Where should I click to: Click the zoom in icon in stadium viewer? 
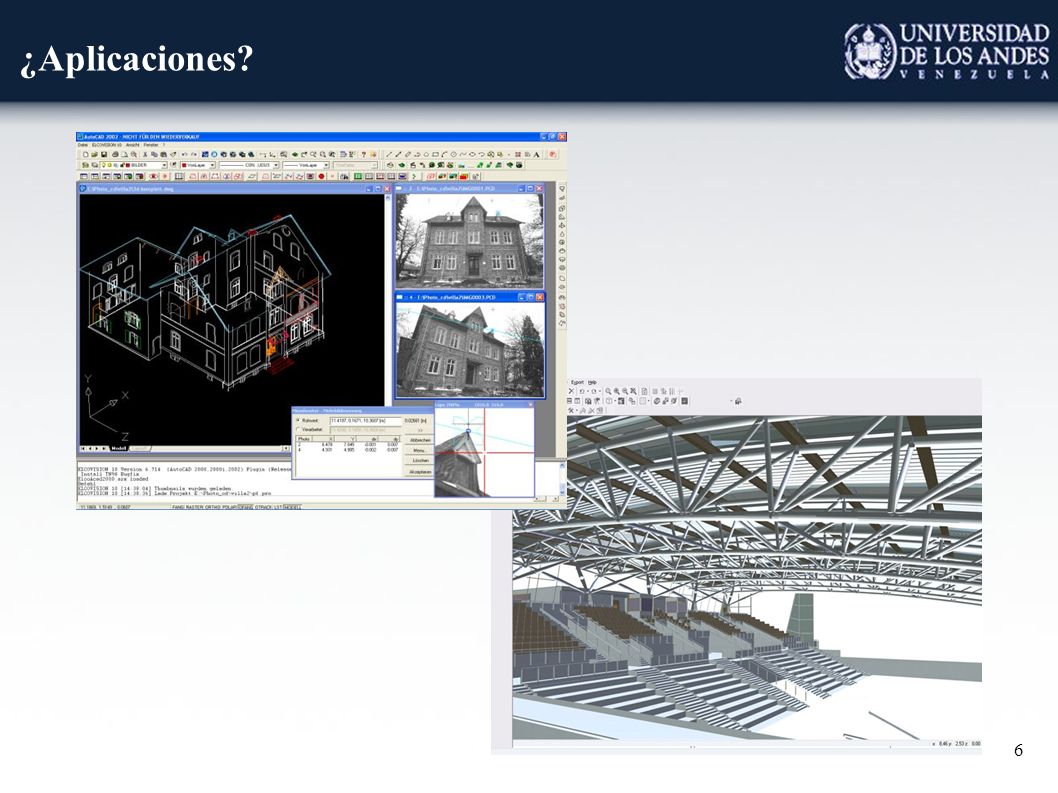tap(617, 391)
